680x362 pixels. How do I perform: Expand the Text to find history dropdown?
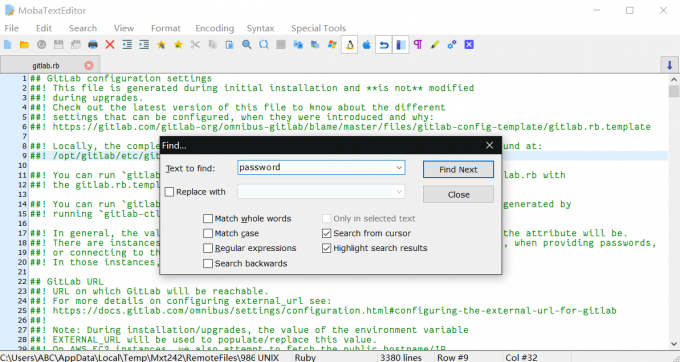click(399, 168)
